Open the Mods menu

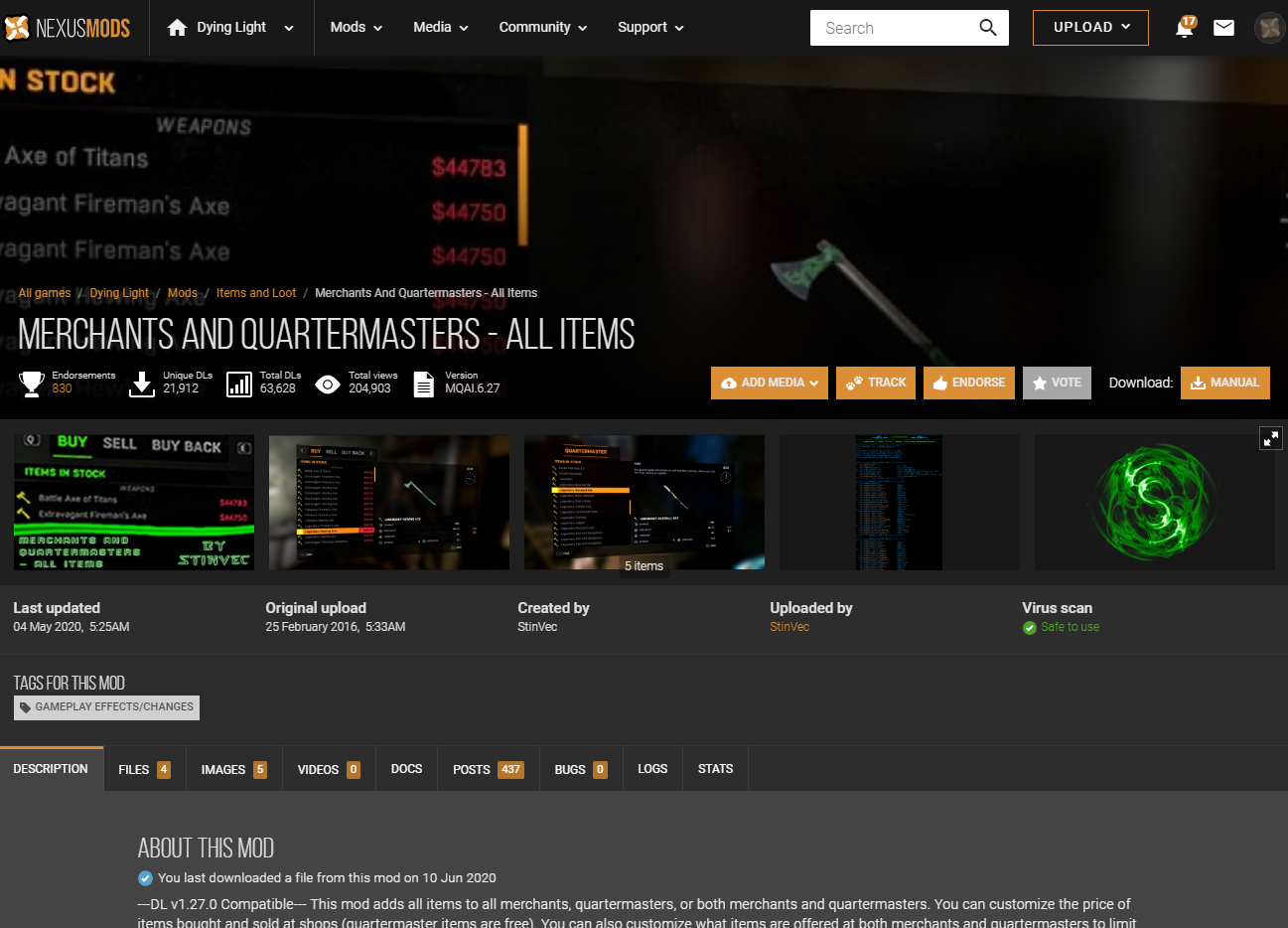click(357, 28)
